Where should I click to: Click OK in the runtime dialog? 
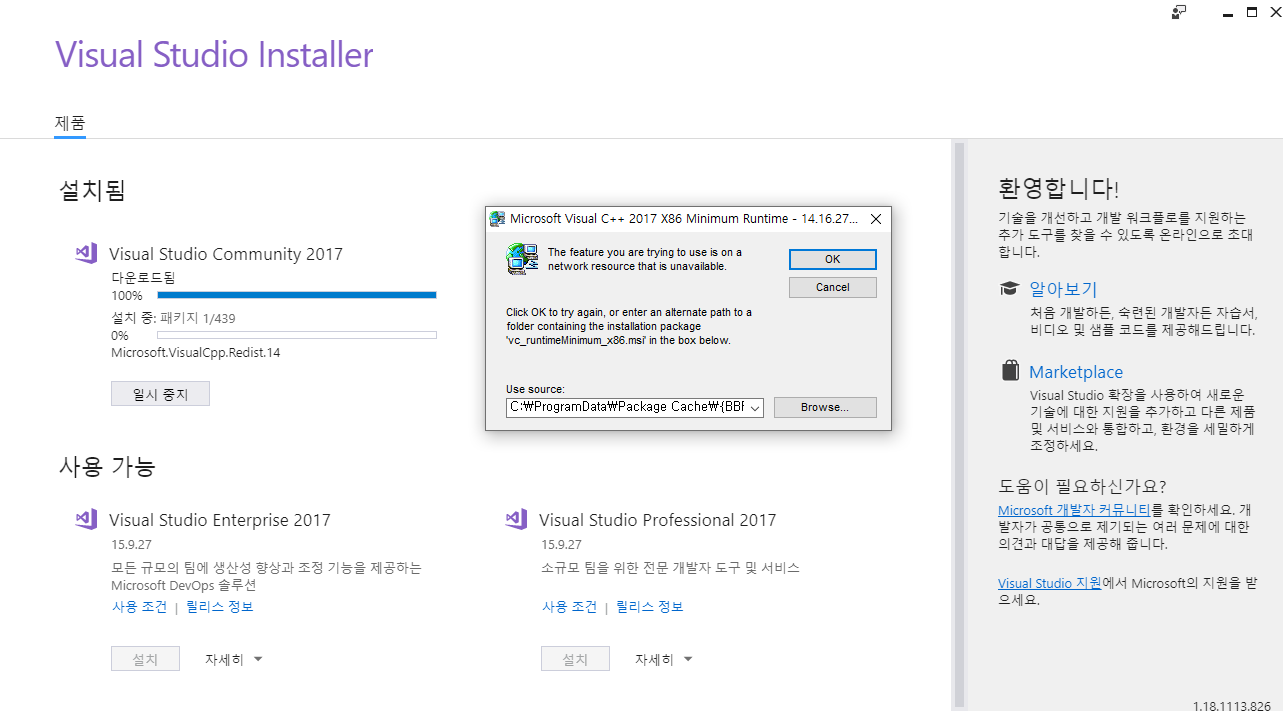point(833,259)
